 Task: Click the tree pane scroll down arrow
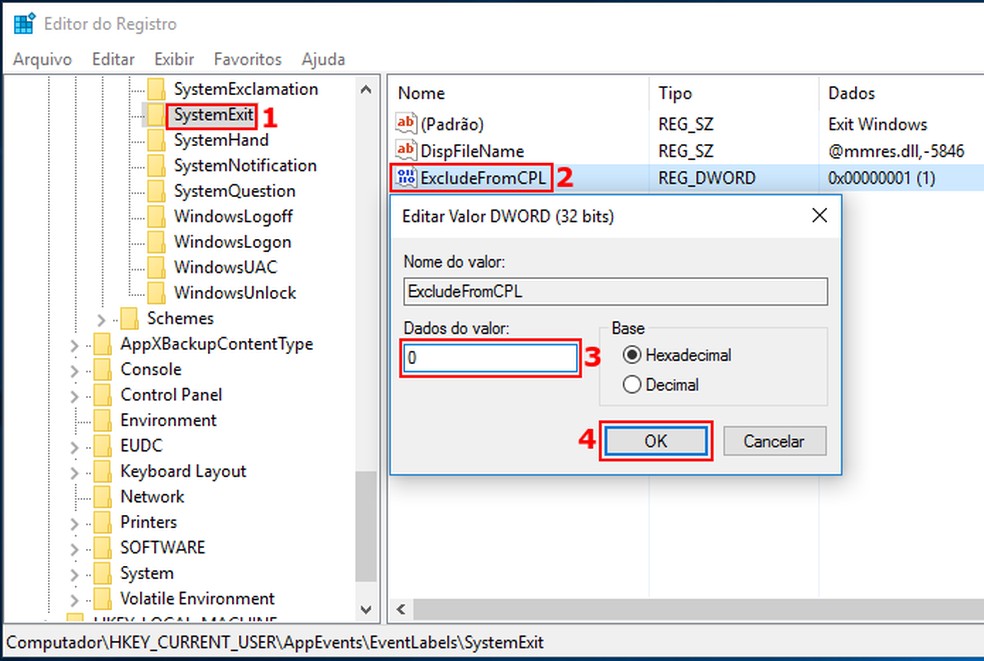click(366, 609)
